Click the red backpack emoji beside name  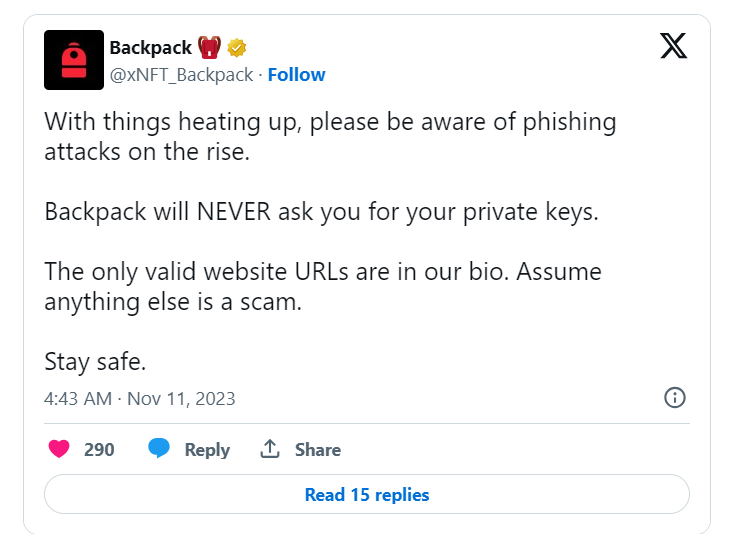(x=209, y=48)
